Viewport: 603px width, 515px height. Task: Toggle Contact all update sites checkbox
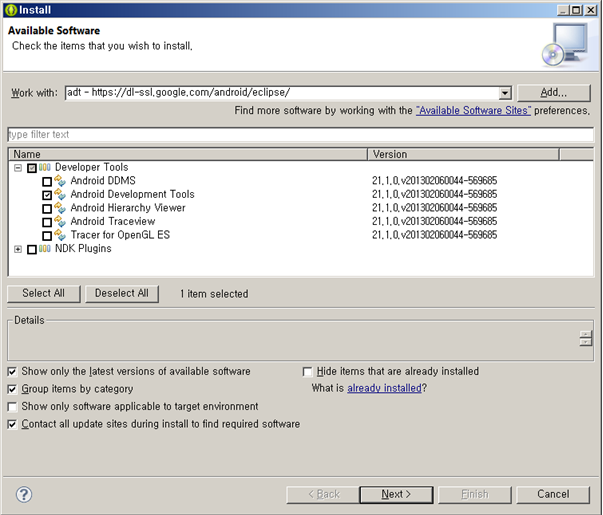coord(12,424)
